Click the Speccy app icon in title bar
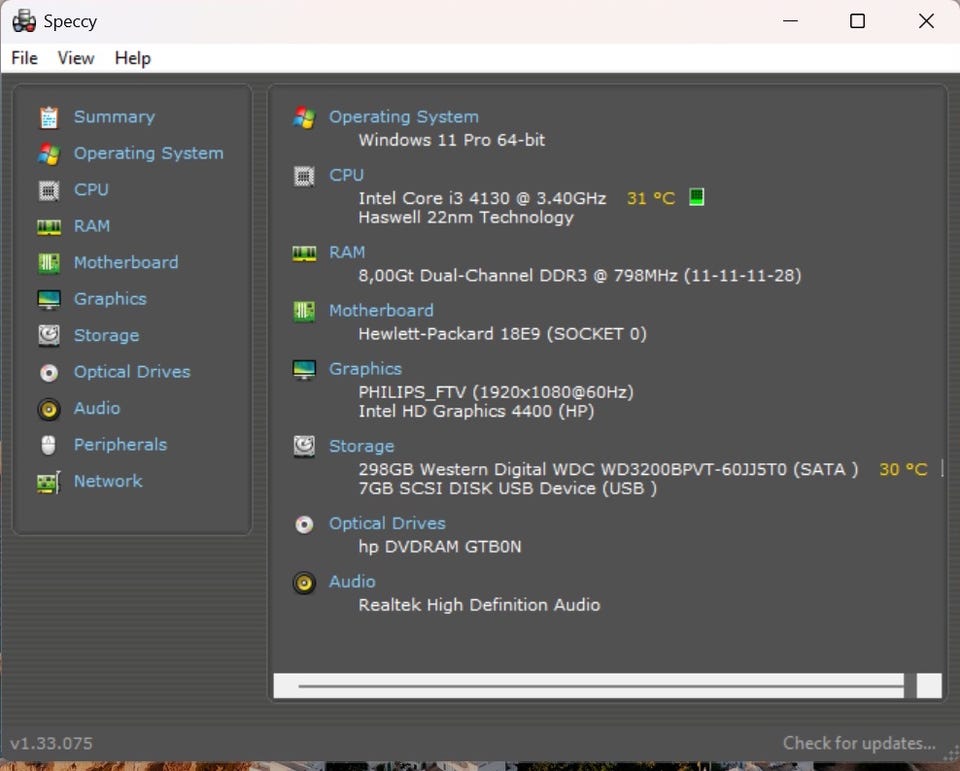960x771 pixels. pos(24,21)
